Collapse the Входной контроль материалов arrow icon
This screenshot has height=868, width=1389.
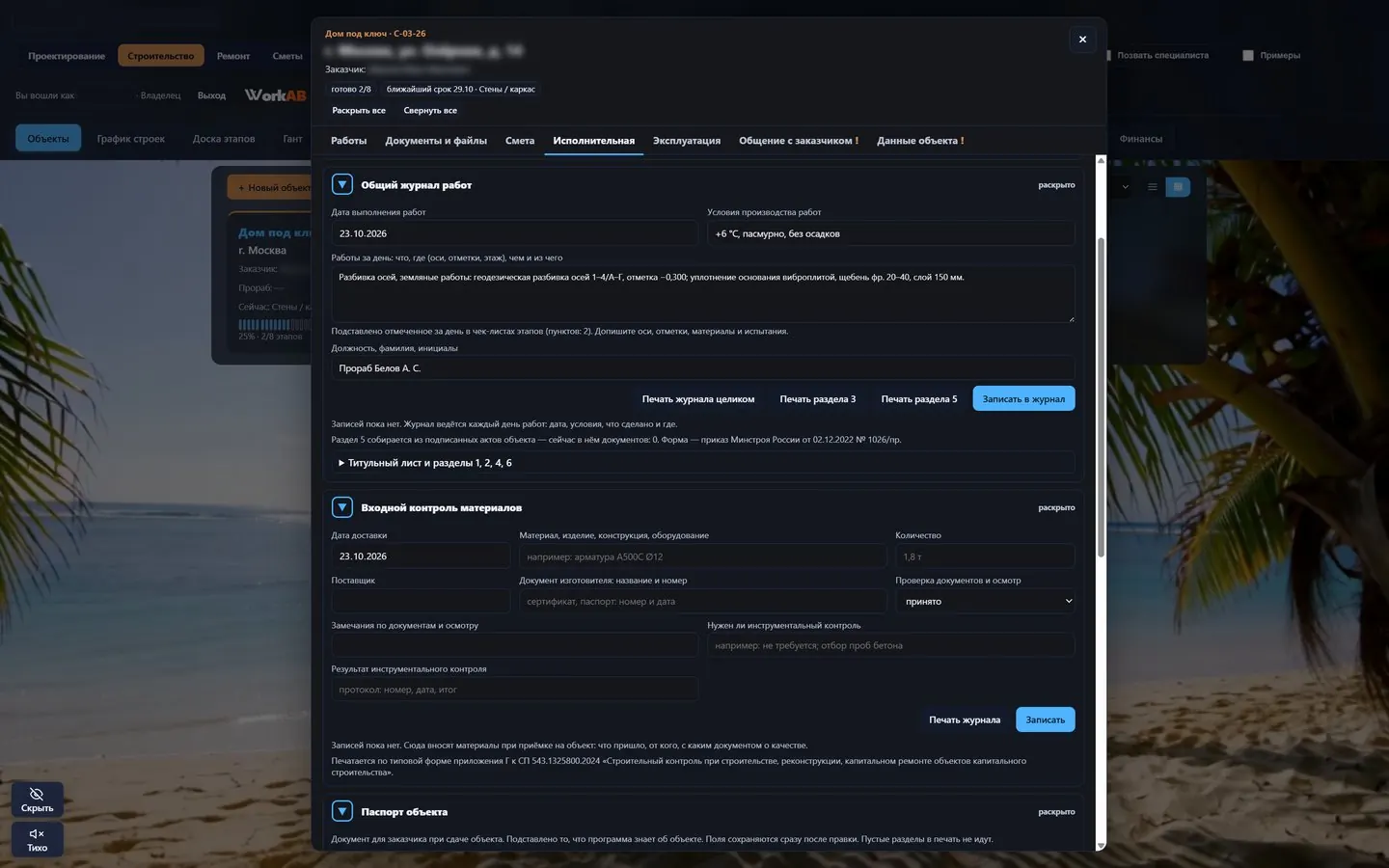pyautogui.click(x=341, y=507)
